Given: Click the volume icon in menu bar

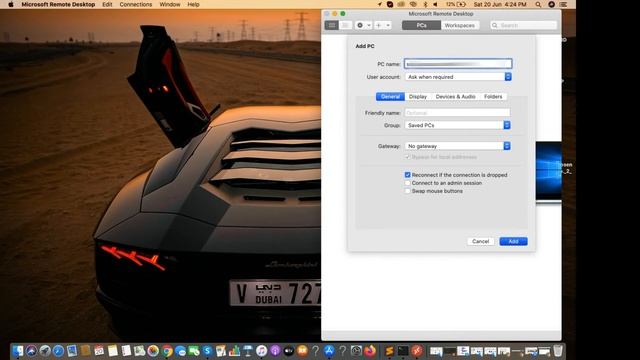Looking at the screenshot, I should tap(436, 4).
